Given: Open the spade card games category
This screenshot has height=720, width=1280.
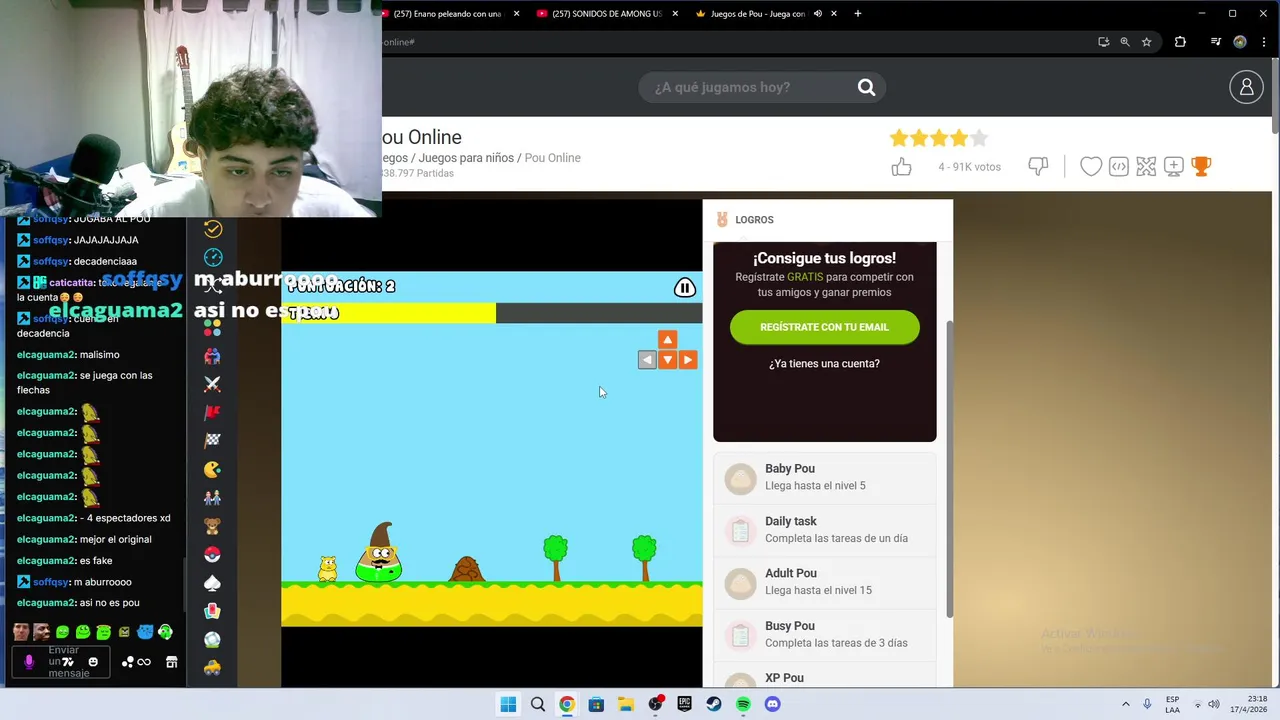Looking at the screenshot, I should [212, 583].
